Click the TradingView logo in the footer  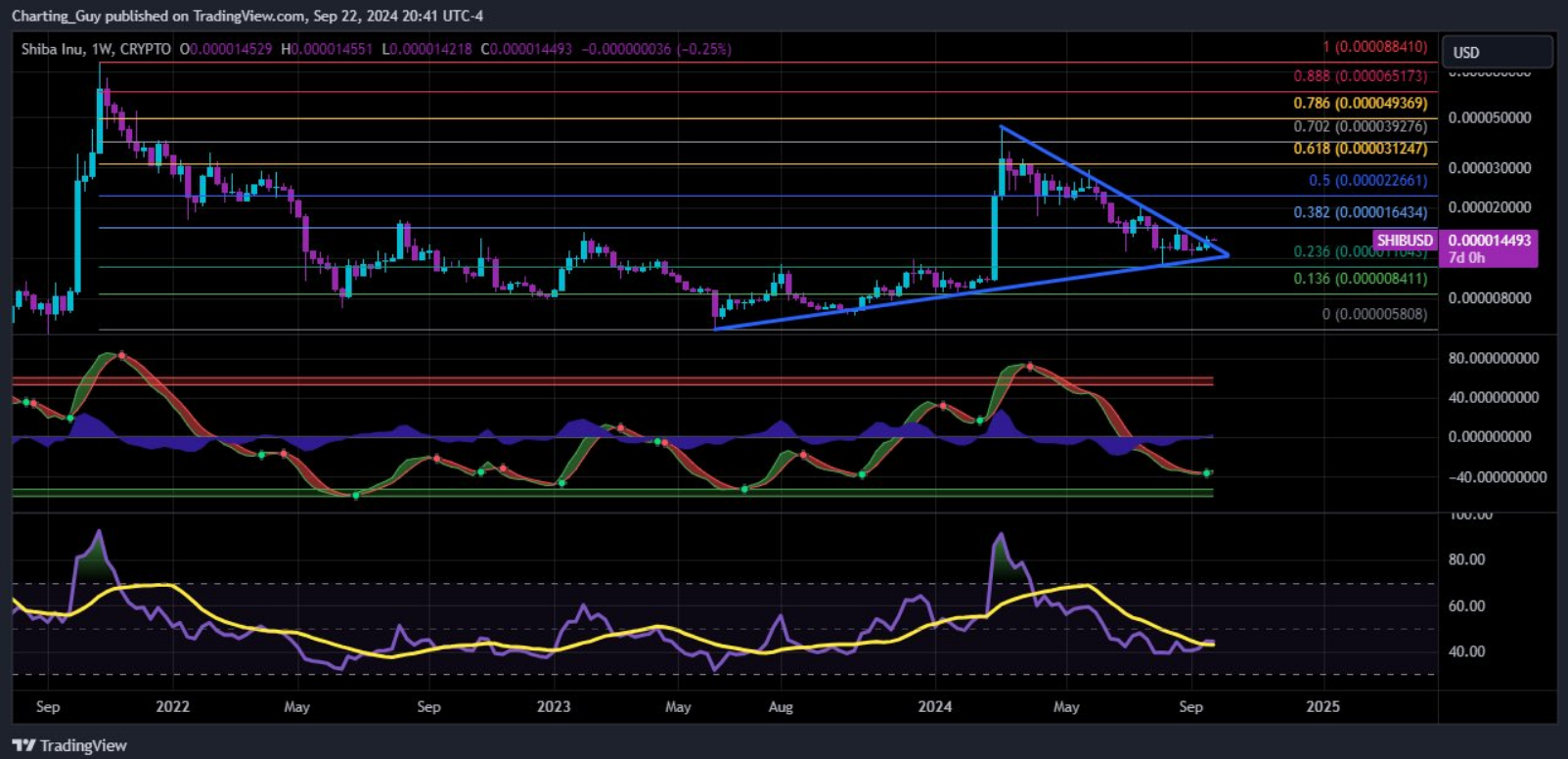point(69,745)
